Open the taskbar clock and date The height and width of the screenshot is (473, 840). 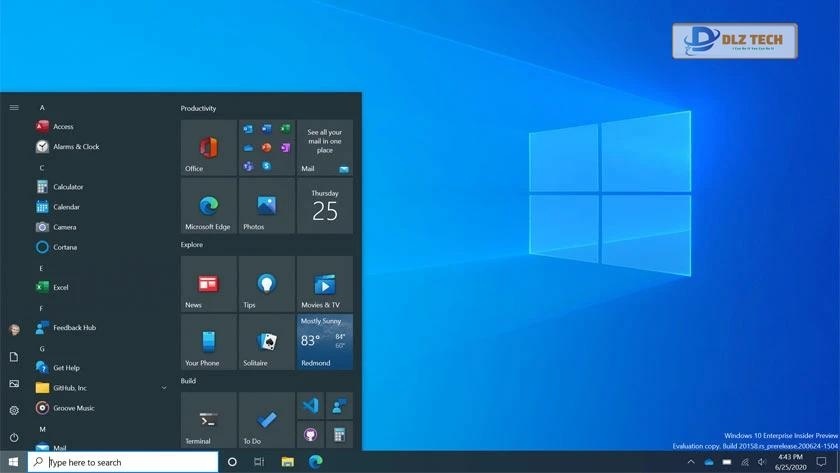pyautogui.click(x=790, y=462)
